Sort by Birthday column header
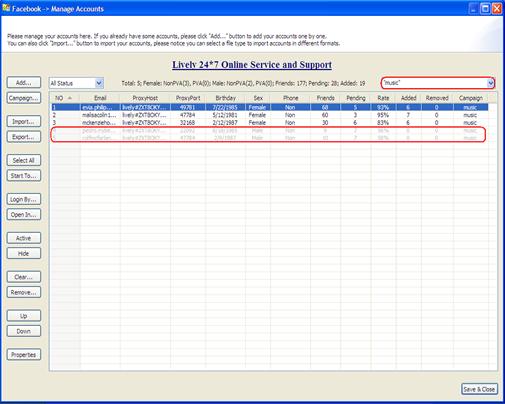Screen dimensions: 505x404 pos(226,98)
